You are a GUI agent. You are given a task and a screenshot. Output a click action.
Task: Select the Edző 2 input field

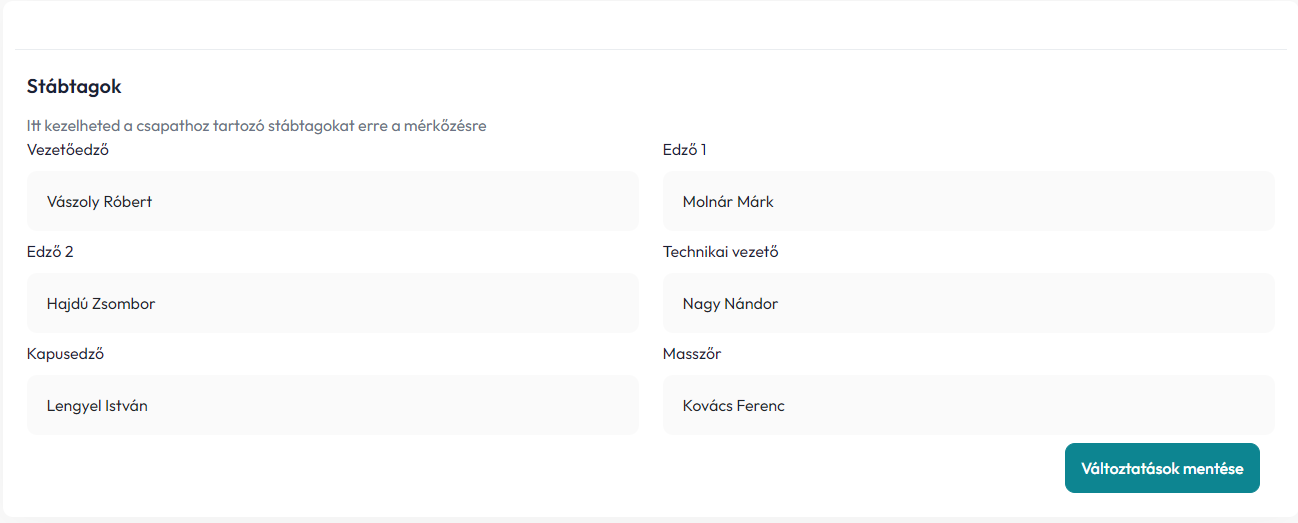coord(333,303)
